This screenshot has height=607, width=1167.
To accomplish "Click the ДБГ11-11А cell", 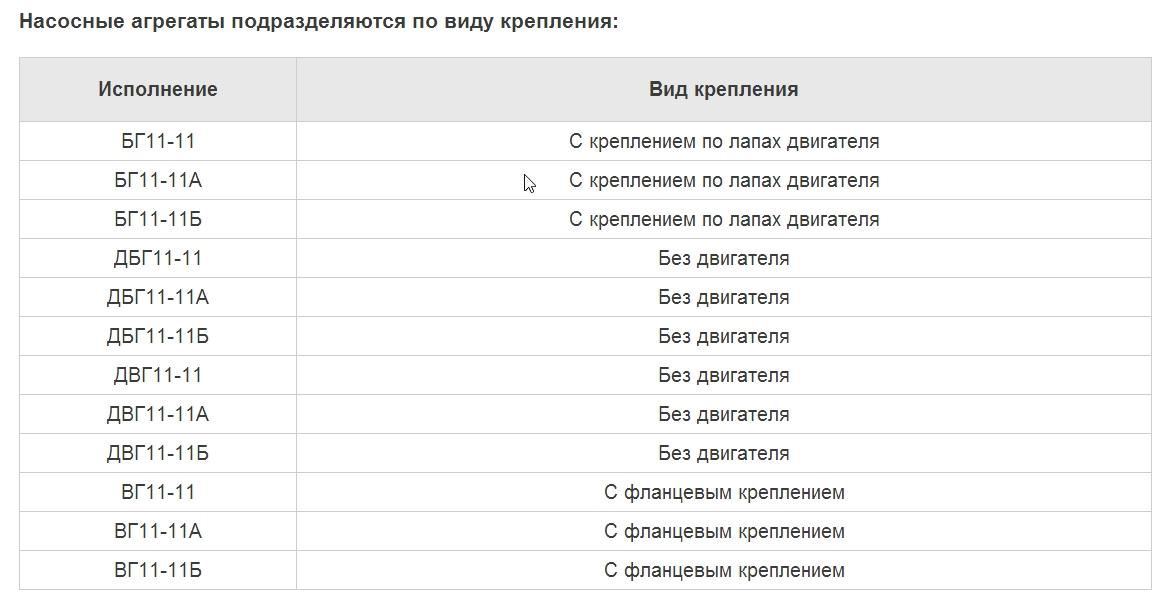I will click(158, 297).
